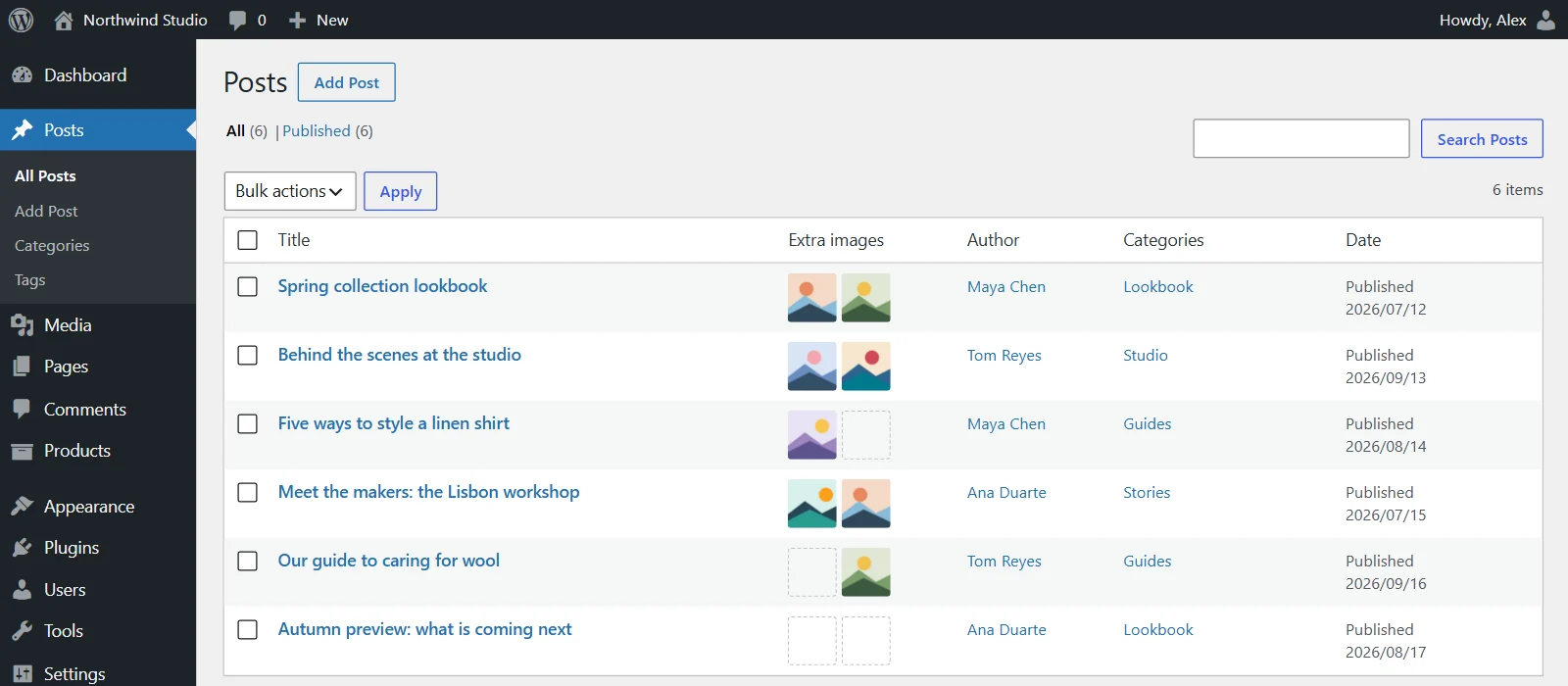1568x686 pixels.
Task: Click the Appearance paintbrush icon
Action: [22, 507]
